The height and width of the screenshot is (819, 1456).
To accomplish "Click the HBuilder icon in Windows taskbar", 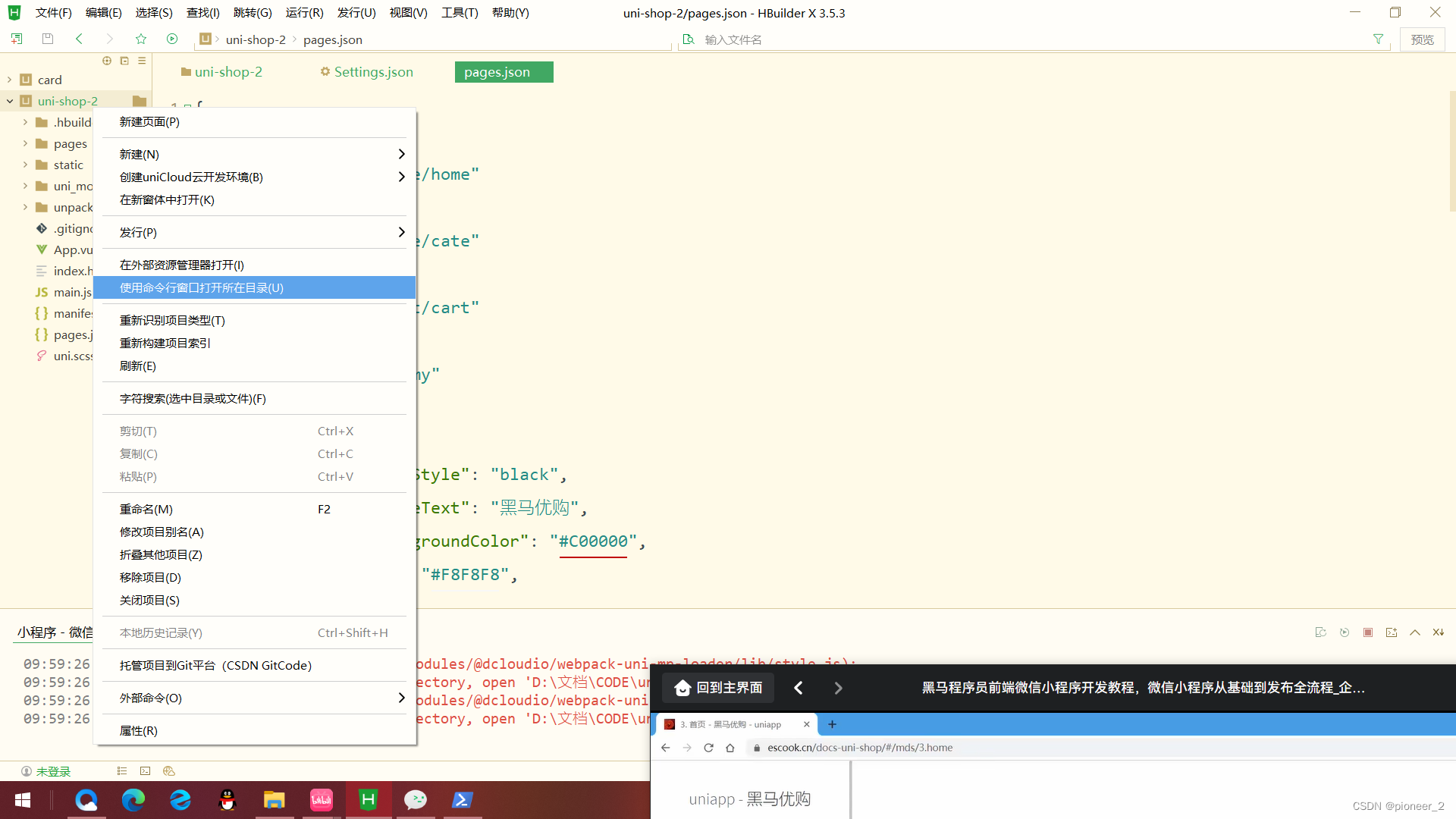I will (x=369, y=799).
